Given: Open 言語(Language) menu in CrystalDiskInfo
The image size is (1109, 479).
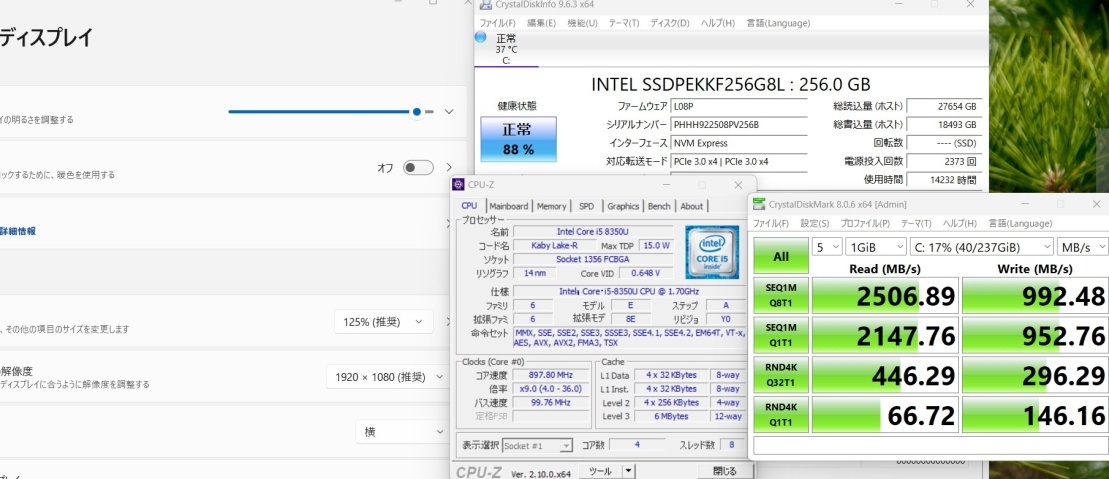Looking at the screenshot, I should pos(778,23).
